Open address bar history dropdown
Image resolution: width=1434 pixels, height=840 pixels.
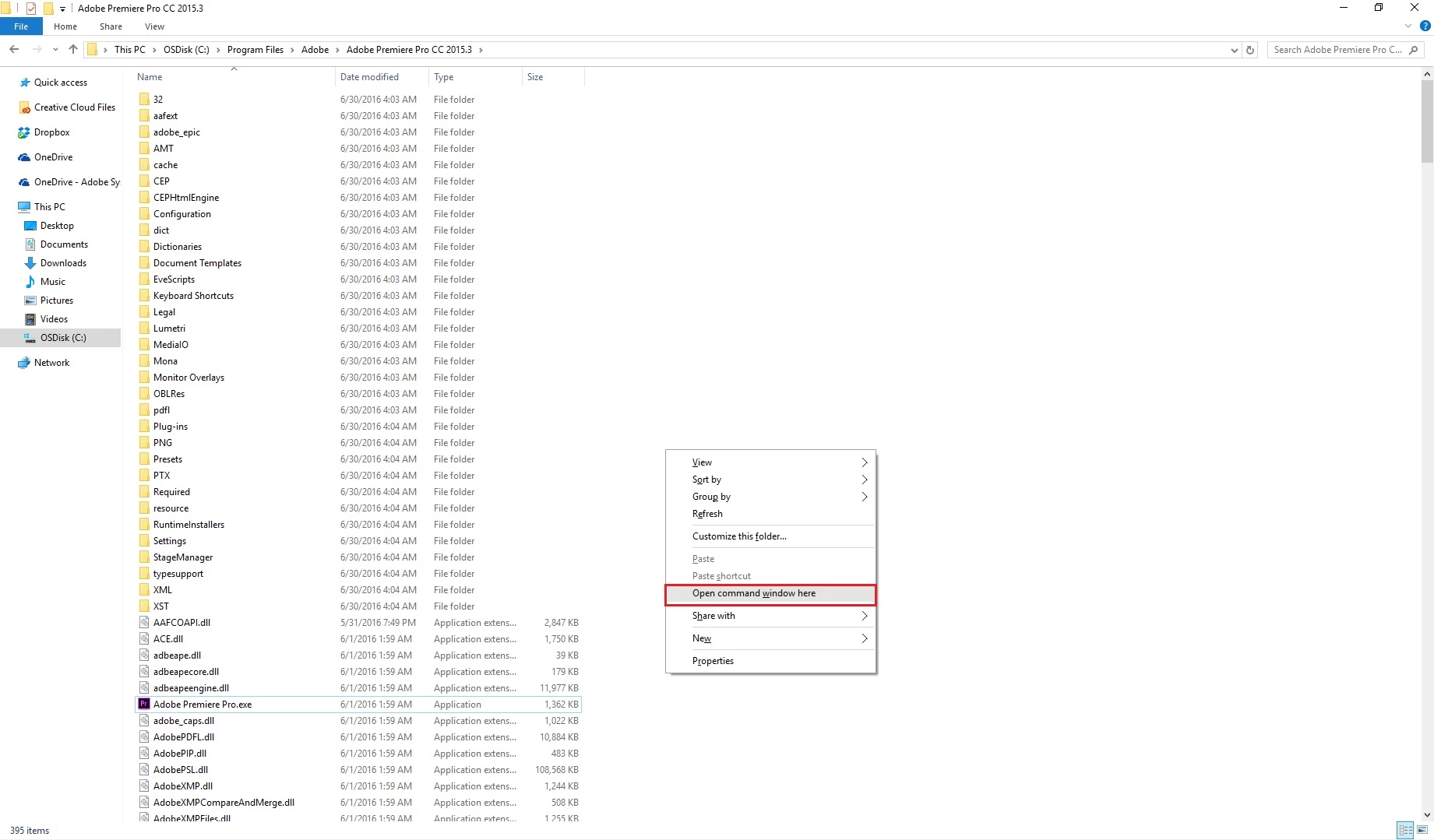[x=1235, y=50]
